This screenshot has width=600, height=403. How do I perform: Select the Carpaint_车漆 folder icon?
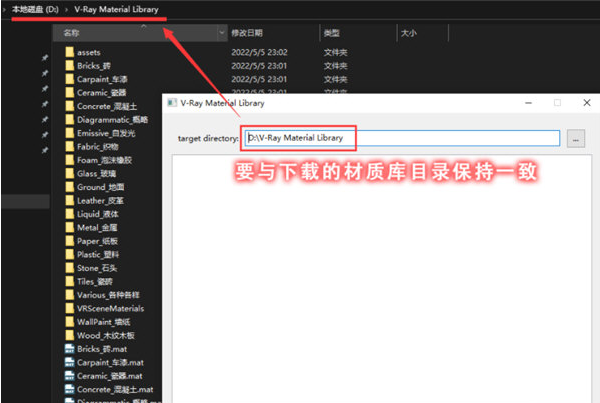click(70, 79)
